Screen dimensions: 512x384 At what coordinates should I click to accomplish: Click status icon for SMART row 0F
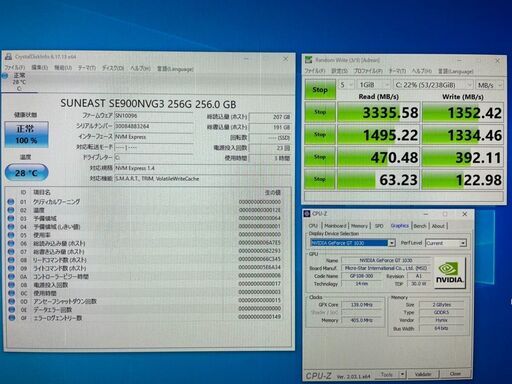(11, 318)
